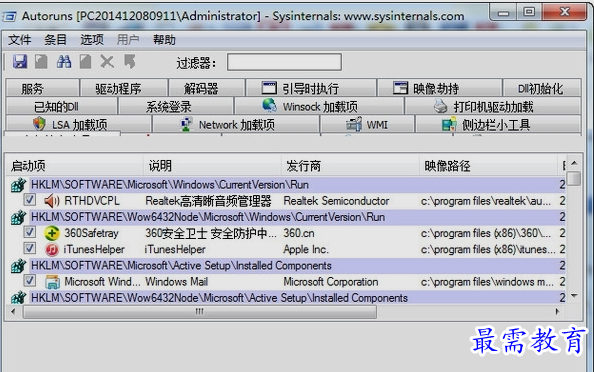Click the Autoruns title bar app icon
The image size is (594, 372).
coord(9,16)
